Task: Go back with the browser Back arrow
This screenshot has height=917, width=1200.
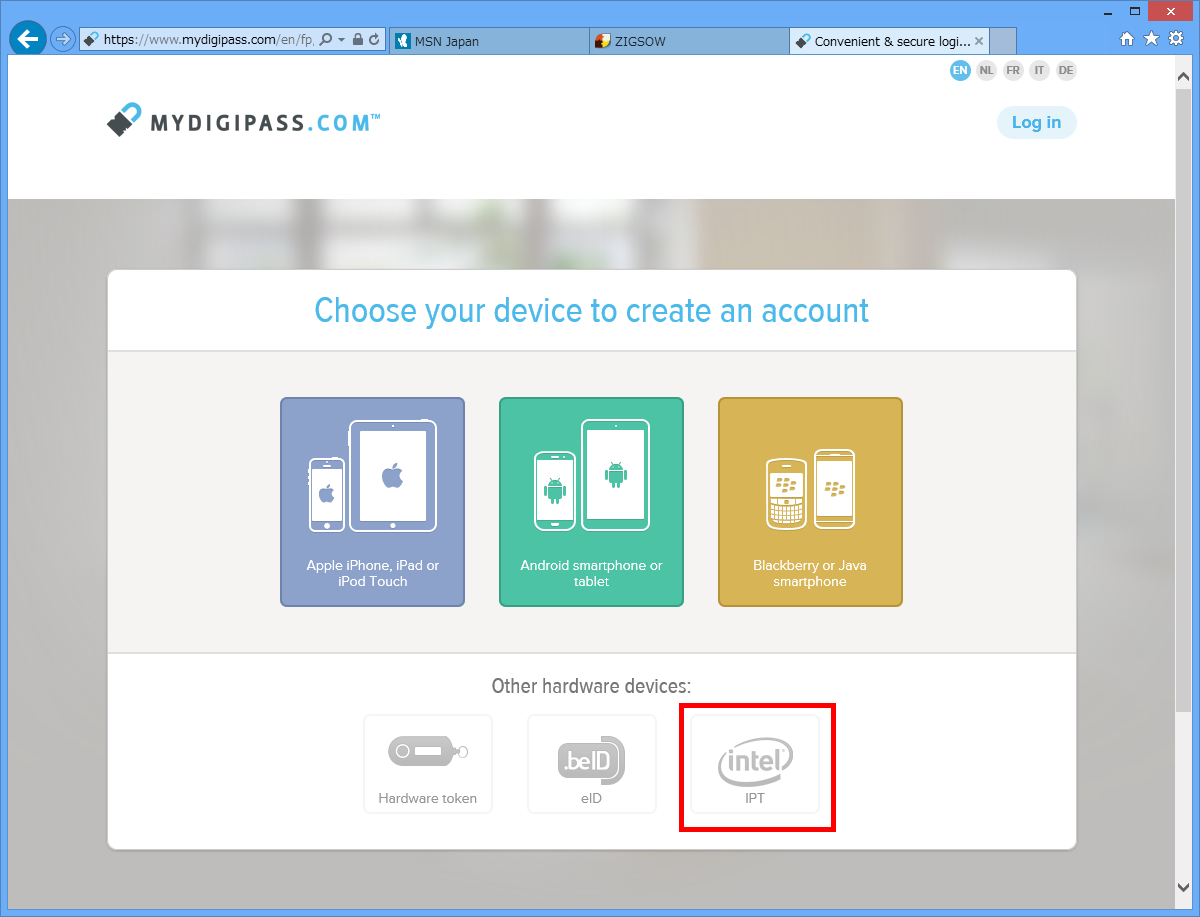Action: point(28,39)
